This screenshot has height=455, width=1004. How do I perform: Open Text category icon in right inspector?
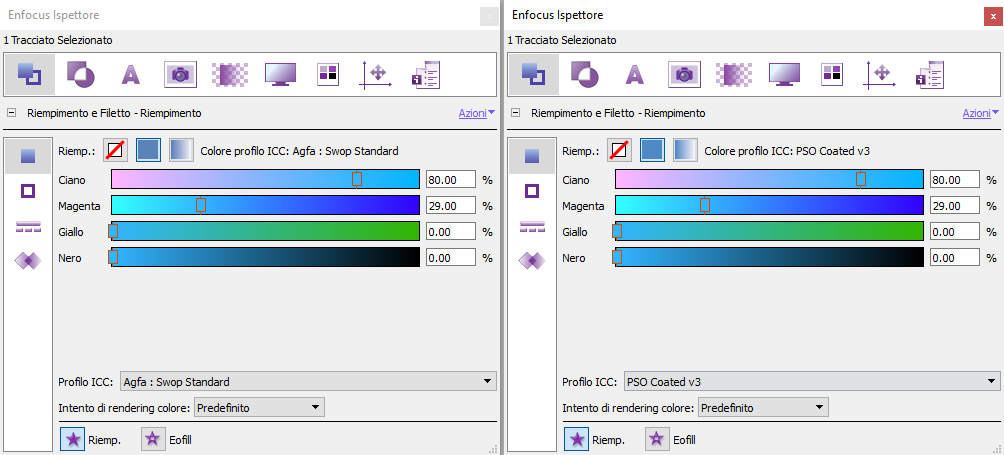click(x=634, y=74)
